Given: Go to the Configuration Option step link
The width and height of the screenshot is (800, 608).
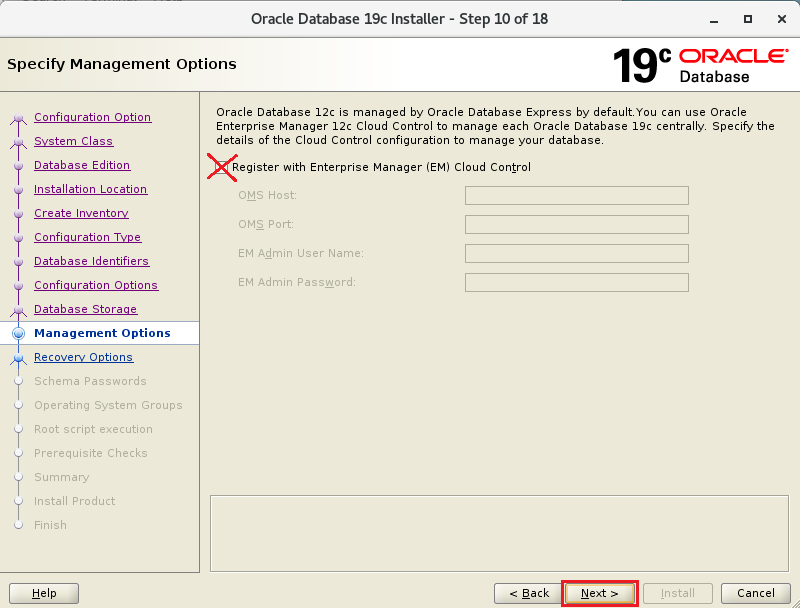Looking at the screenshot, I should [x=92, y=117].
